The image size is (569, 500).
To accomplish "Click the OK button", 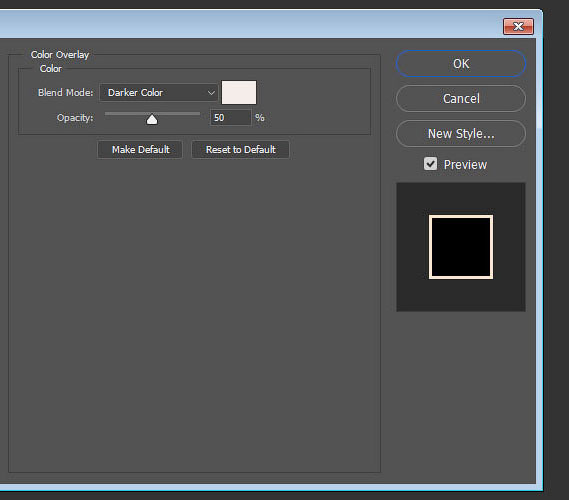I will pyautogui.click(x=461, y=64).
